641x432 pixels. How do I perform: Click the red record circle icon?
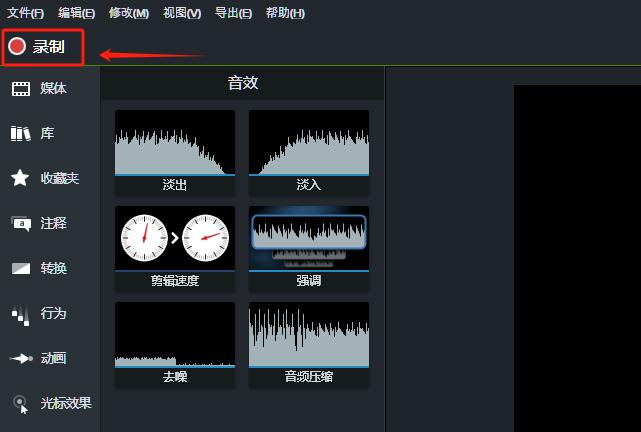[17, 46]
